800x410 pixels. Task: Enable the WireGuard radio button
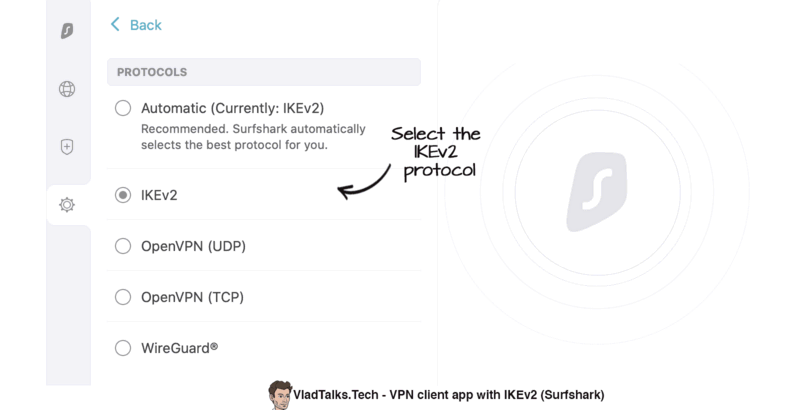pos(123,348)
